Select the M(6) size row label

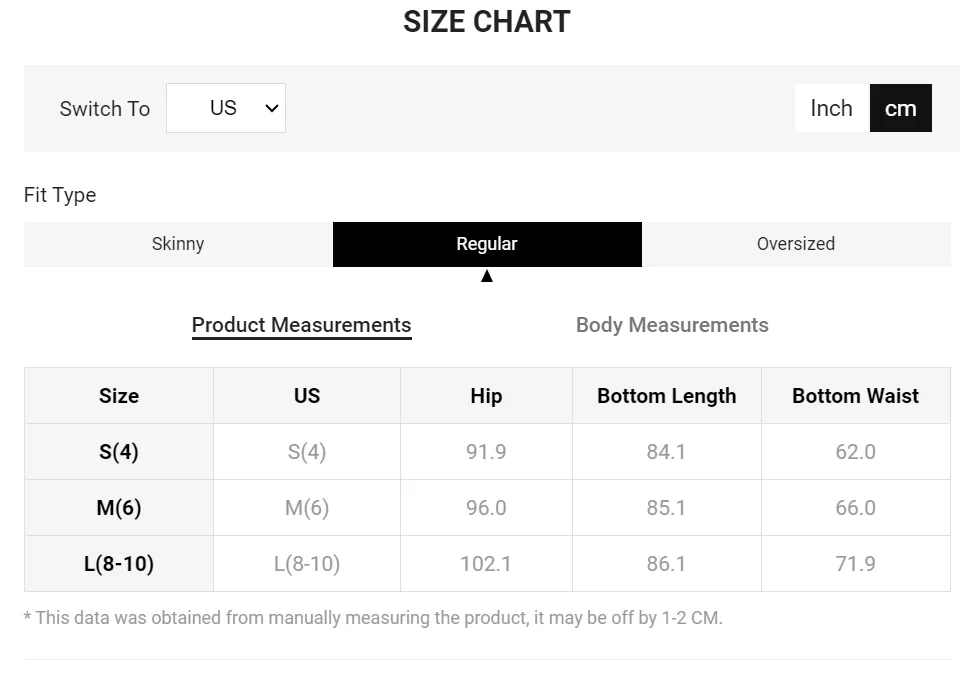click(x=119, y=508)
